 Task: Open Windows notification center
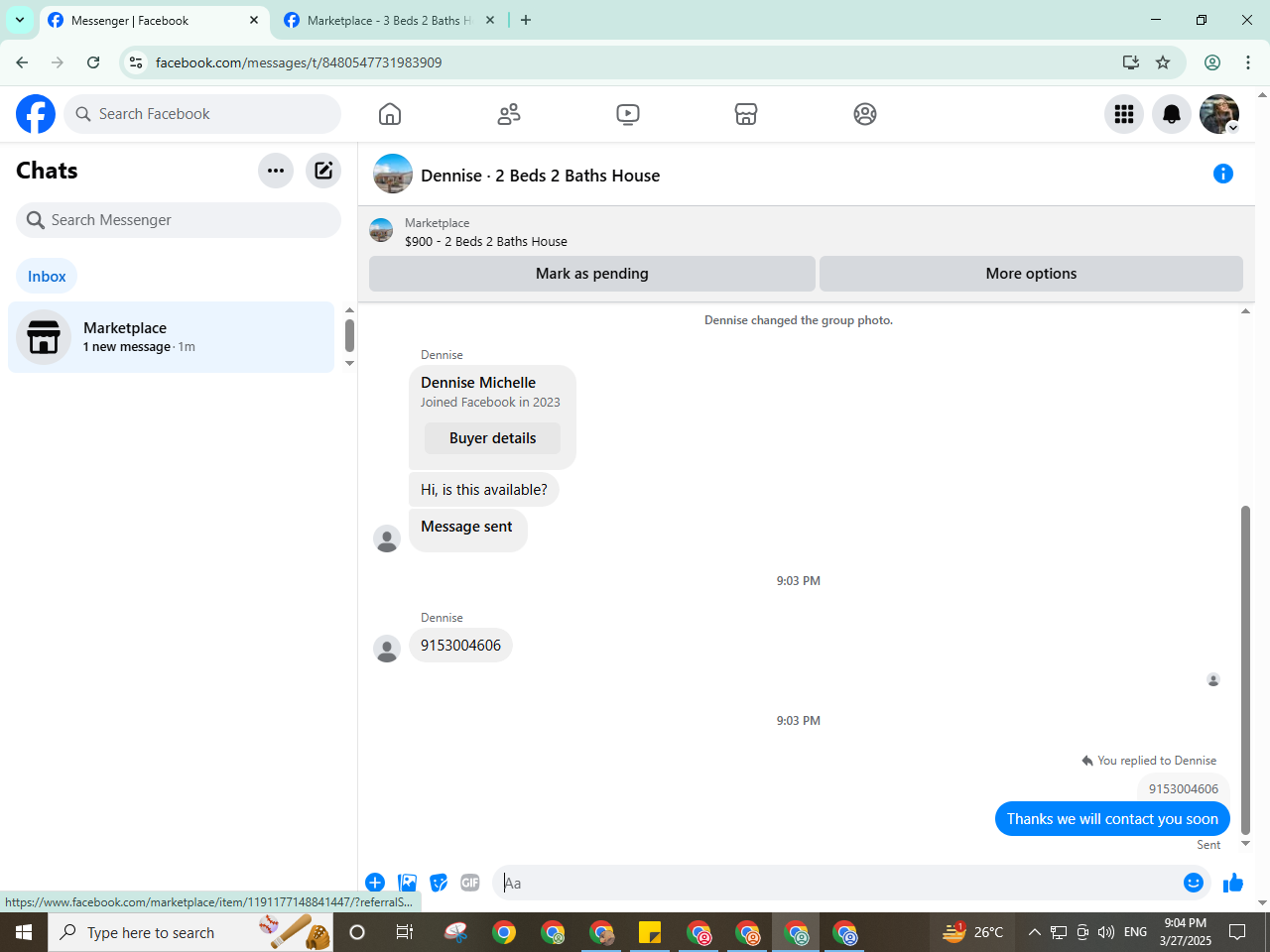pyautogui.click(x=1237, y=932)
